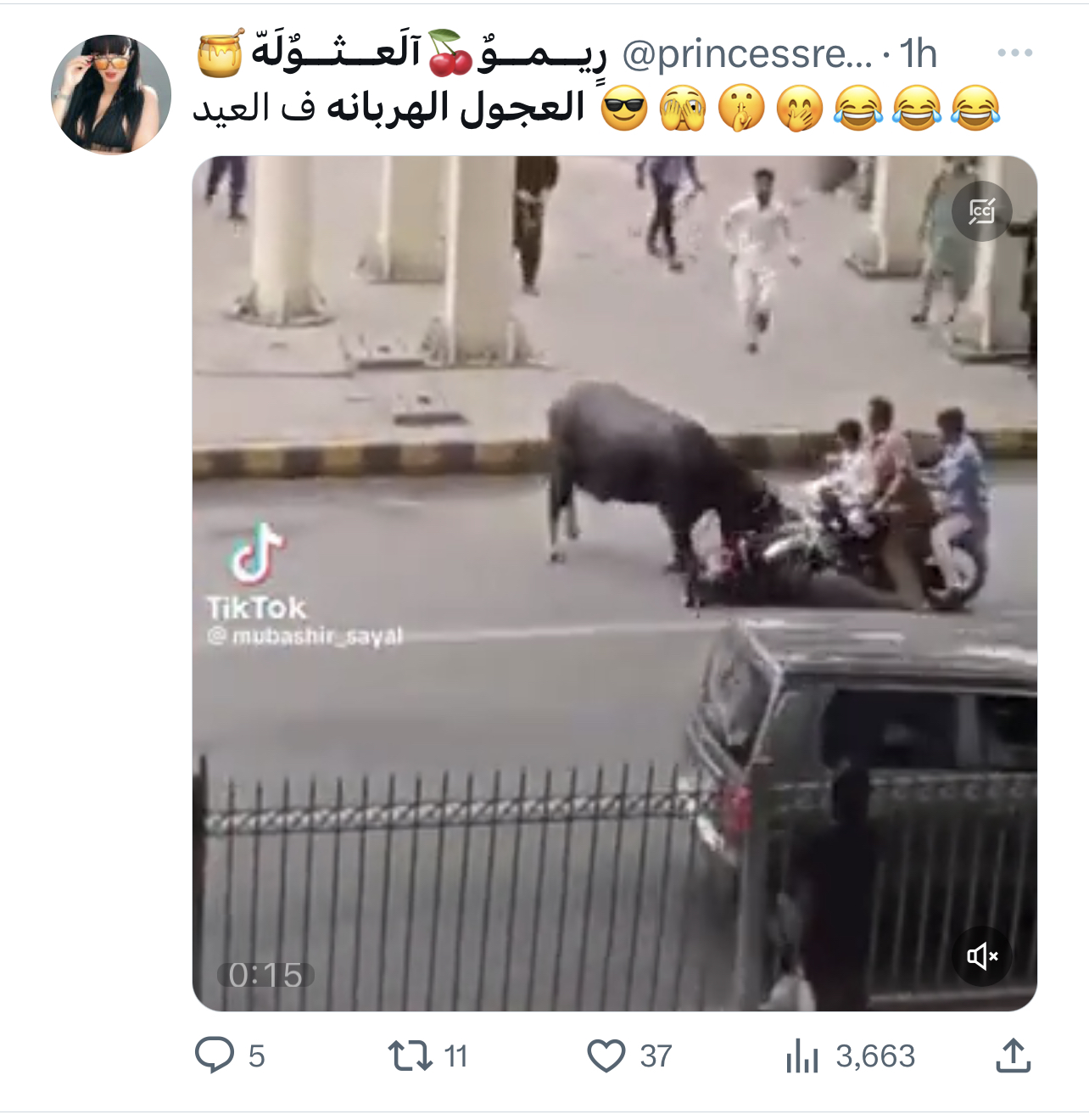1089x1120 pixels.
Task: Like the tweet with the heart icon
Action: (606, 1056)
